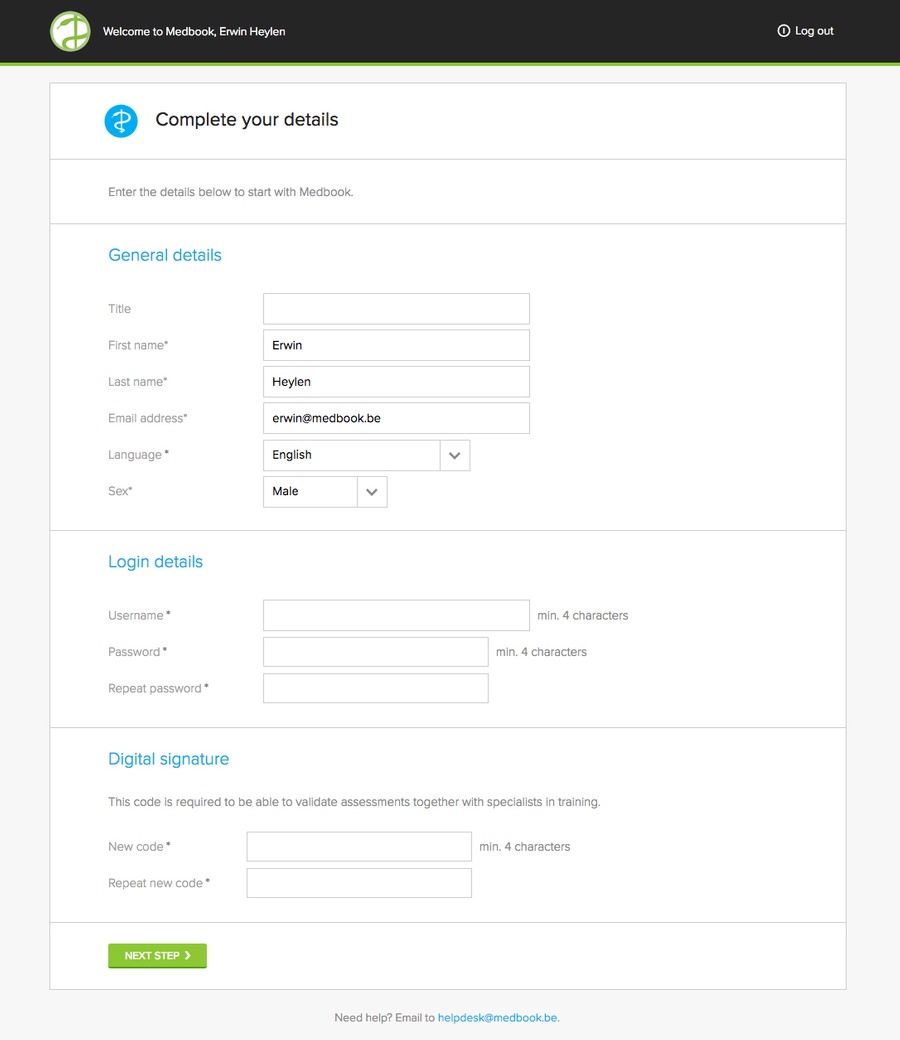Screen dimensions: 900x1040
Task: Open the Language dropdown arrow
Action: (454, 455)
